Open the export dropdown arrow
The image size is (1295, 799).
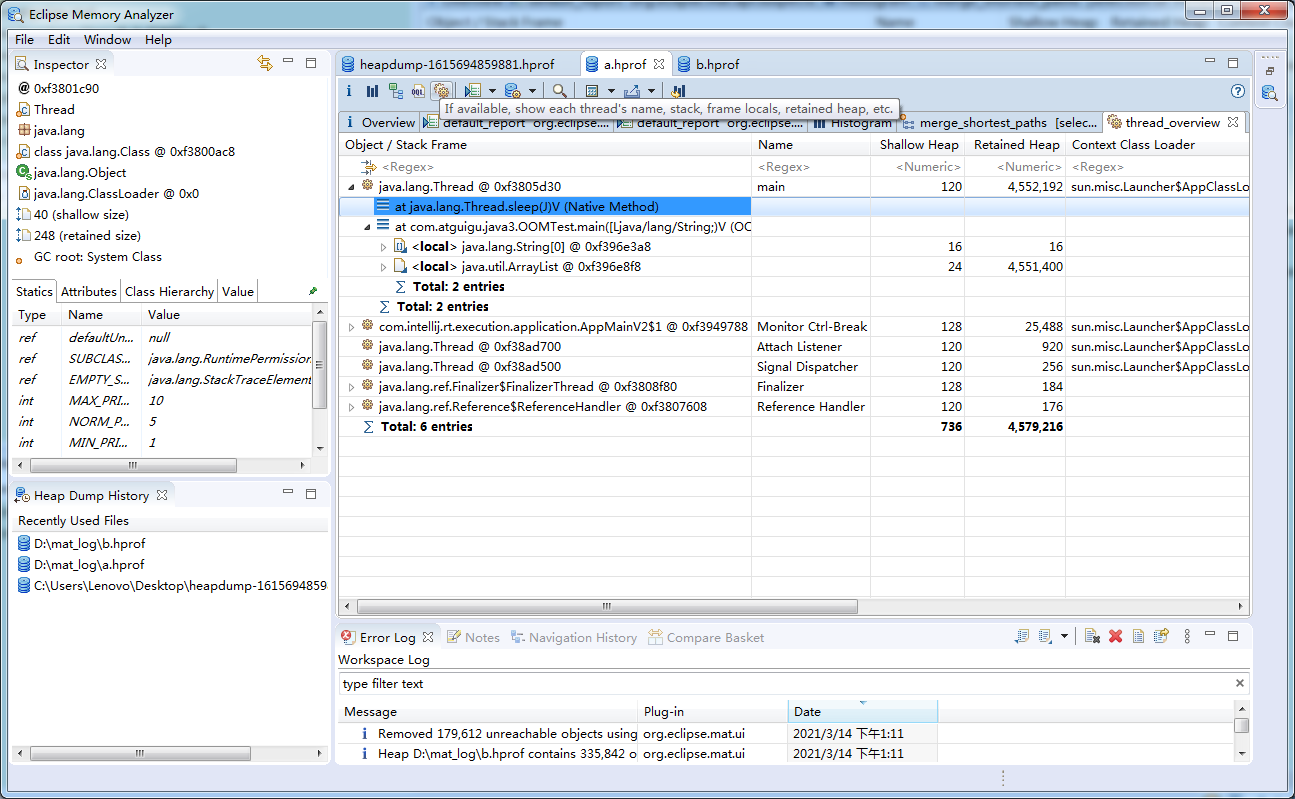coord(650,91)
